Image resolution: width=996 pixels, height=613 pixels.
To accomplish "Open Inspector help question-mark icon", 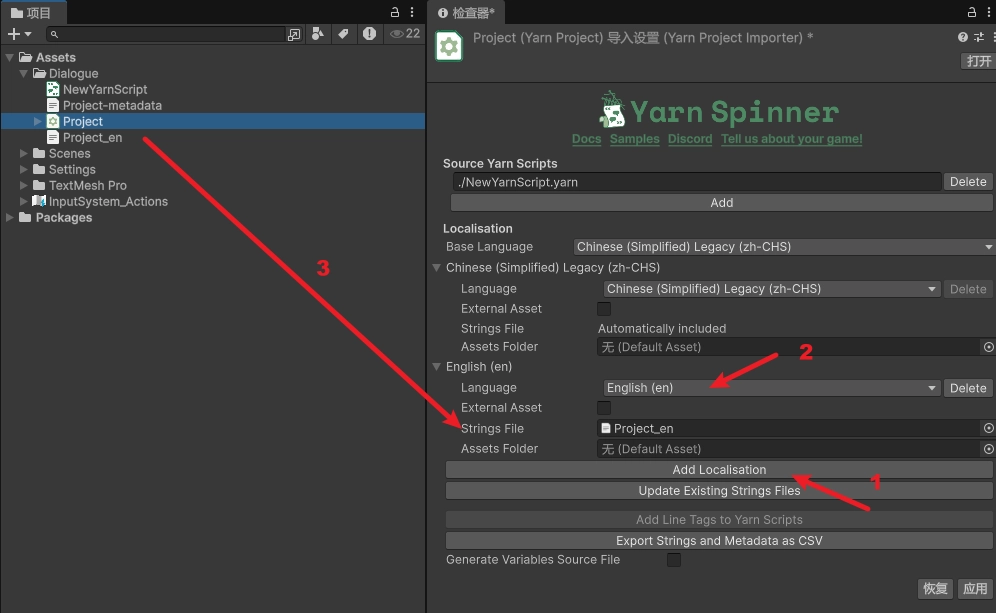I will click(x=963, y=37).
